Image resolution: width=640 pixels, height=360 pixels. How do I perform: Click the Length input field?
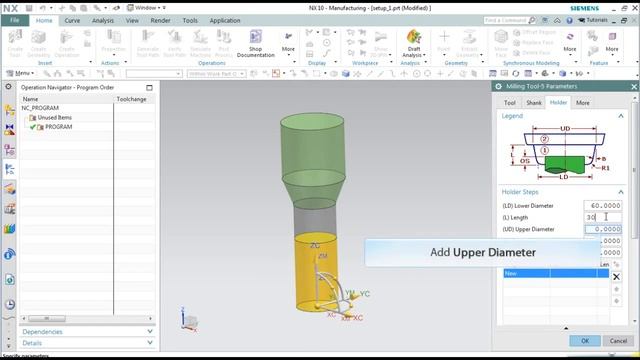(603, 218)
